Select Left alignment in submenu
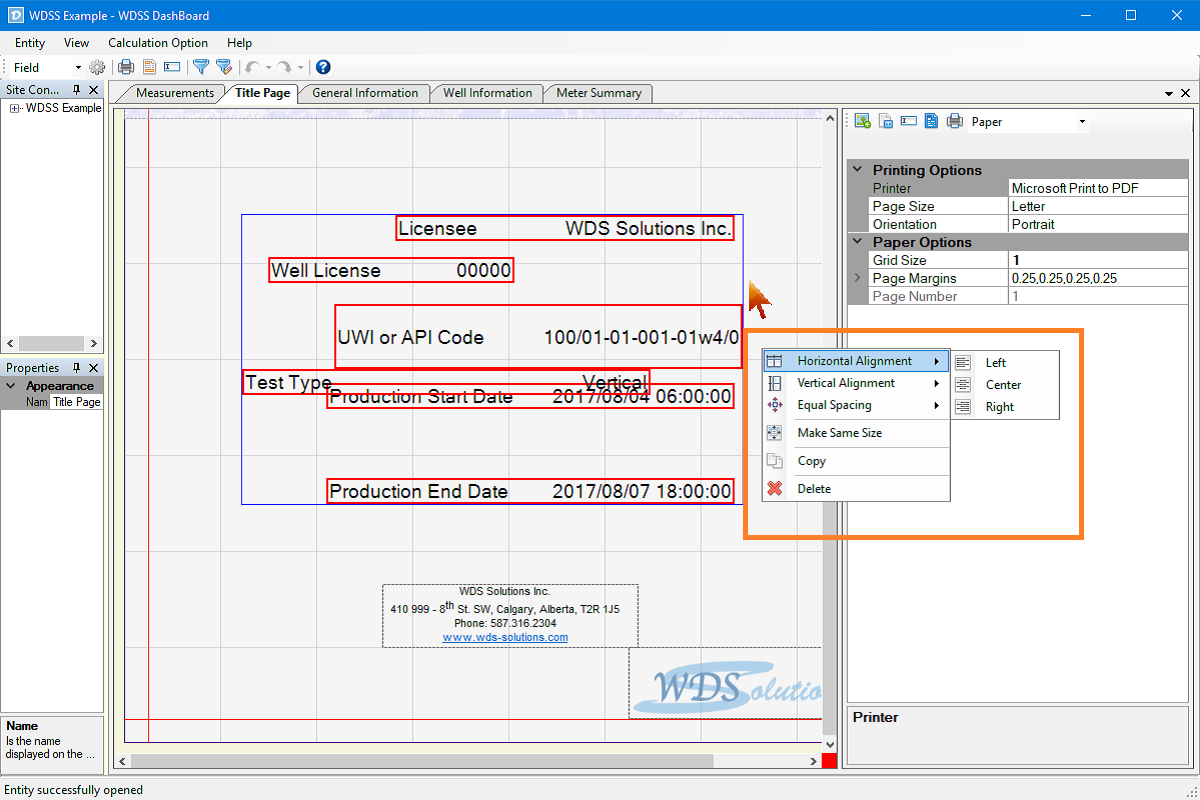Viewport: 1200px width, 800px height. [x=1004, y=363]
